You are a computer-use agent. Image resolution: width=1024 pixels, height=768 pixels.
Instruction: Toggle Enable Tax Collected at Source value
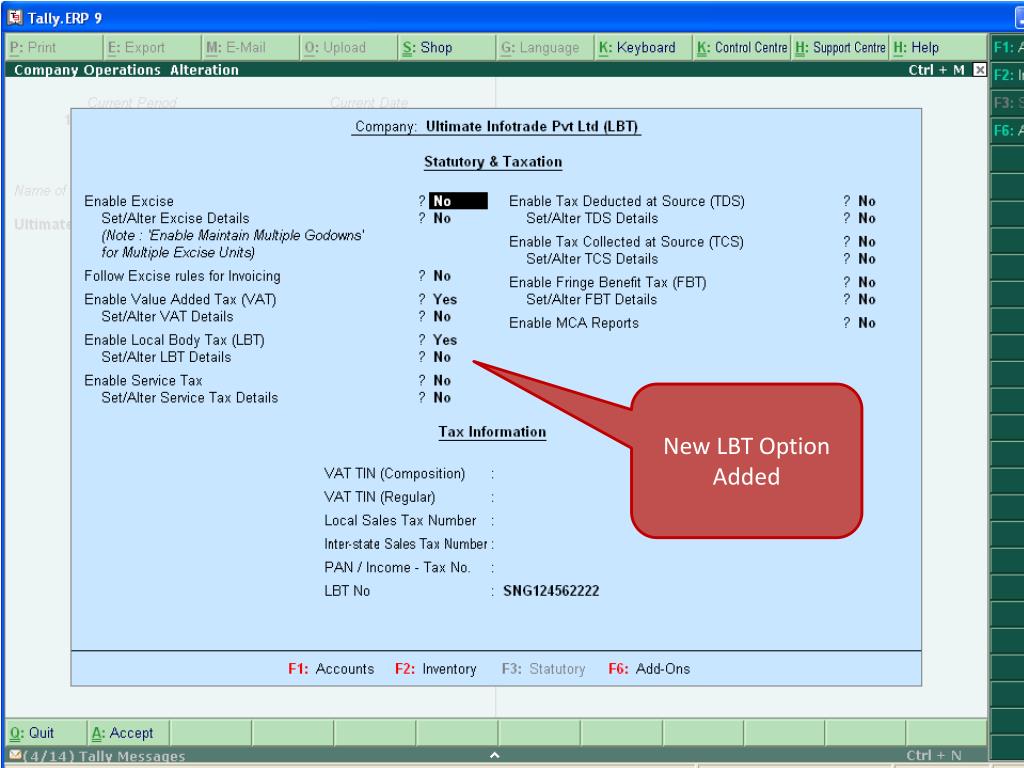(x=867, y=242)
